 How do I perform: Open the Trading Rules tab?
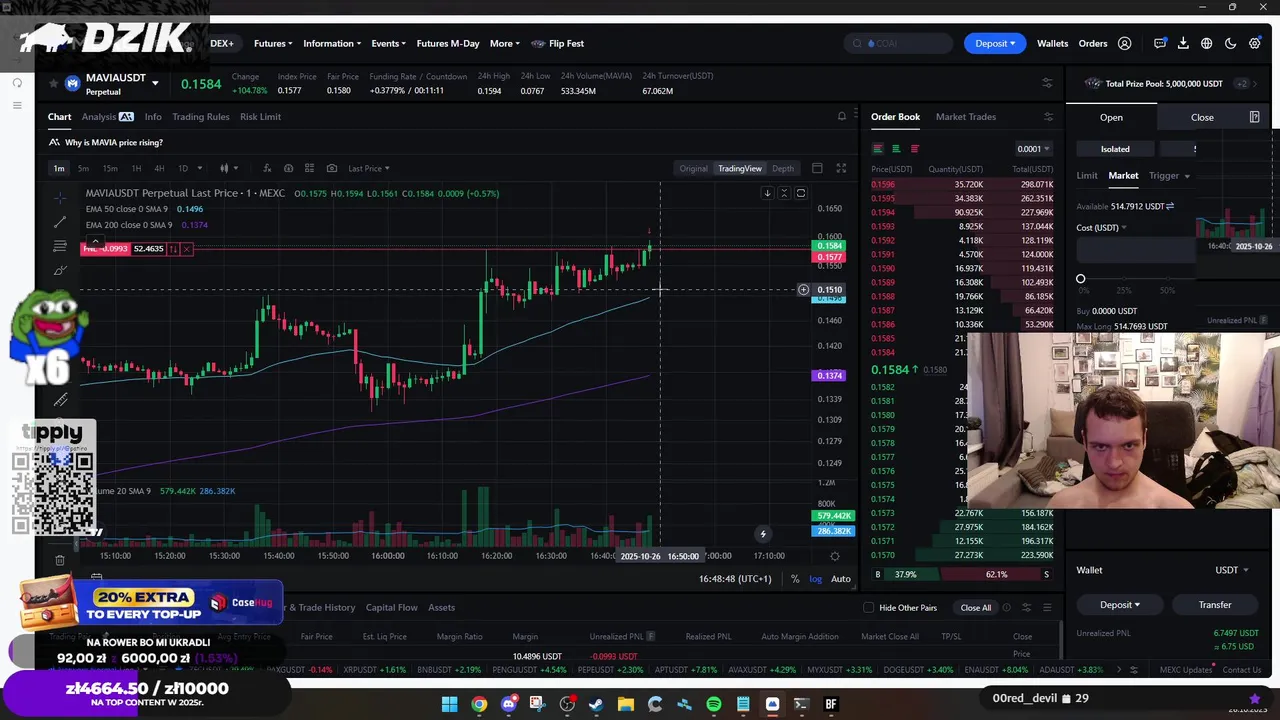(201, 117)
